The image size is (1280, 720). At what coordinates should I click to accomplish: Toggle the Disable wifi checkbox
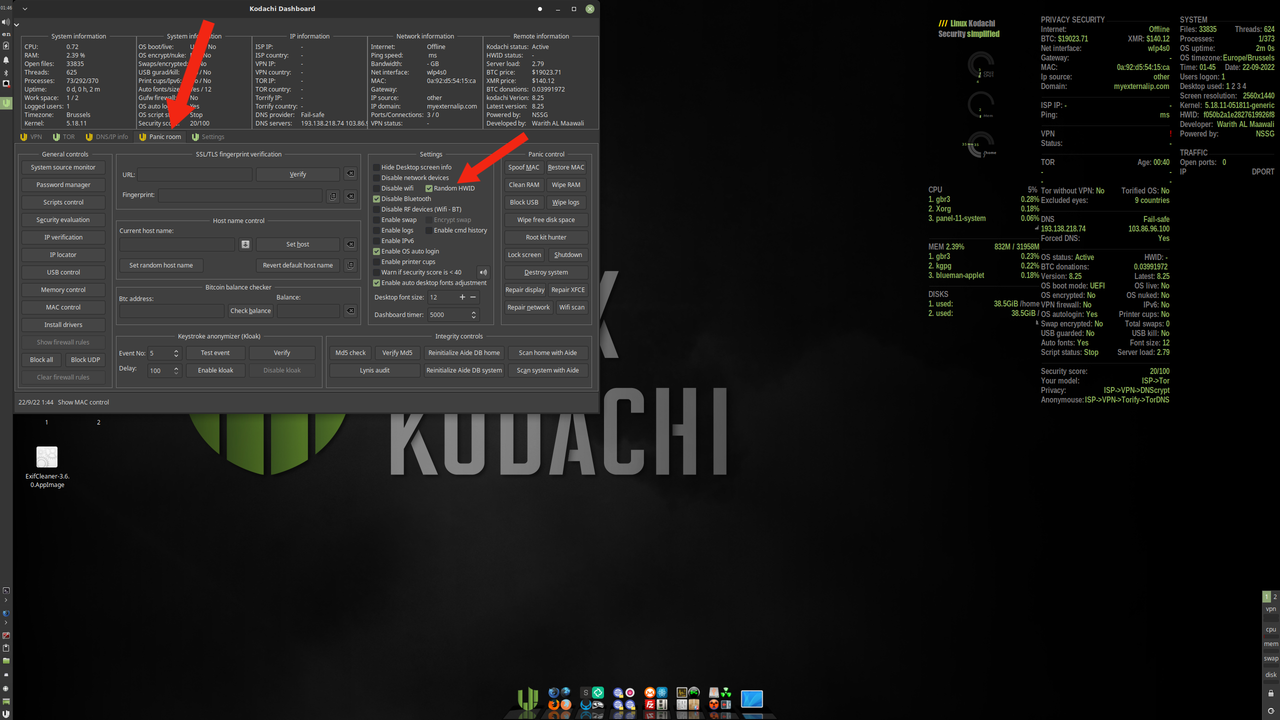pos(376,188)
